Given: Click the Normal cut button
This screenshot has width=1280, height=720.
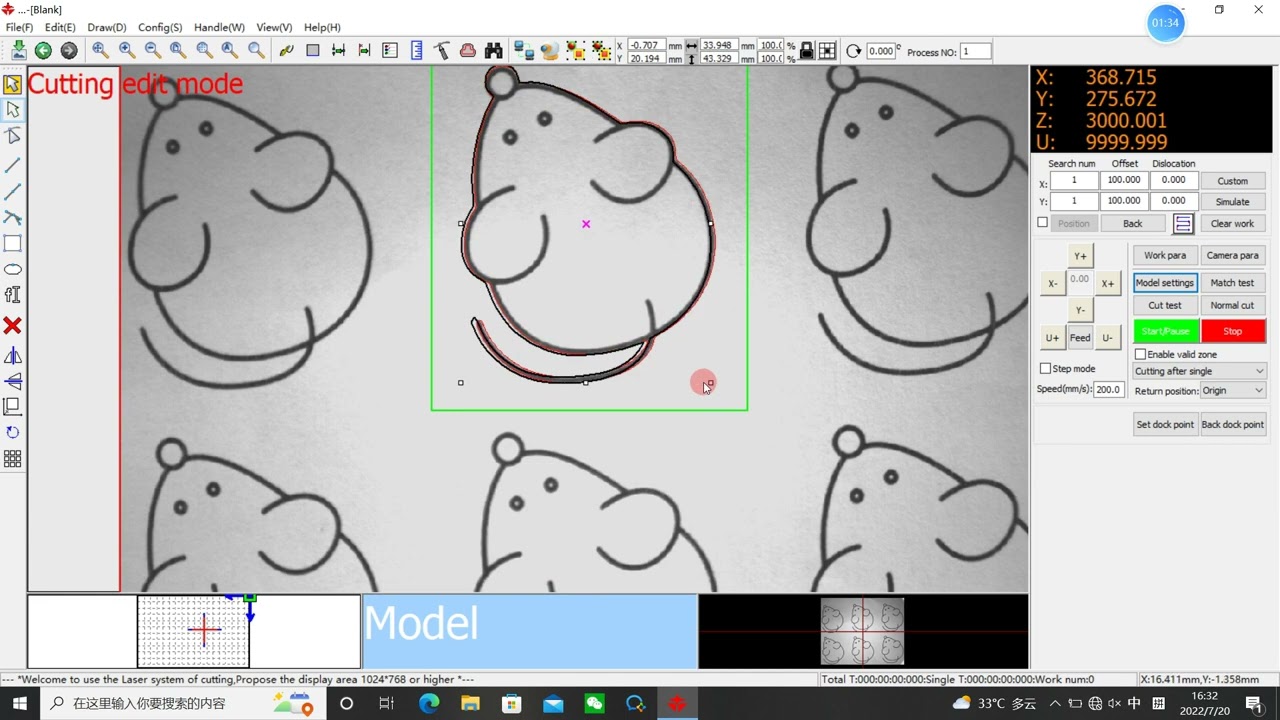Looking at the screenshot, I should pos(1232,306).
